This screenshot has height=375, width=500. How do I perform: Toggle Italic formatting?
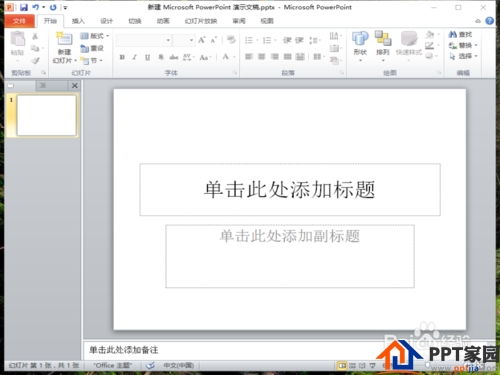tap(135, 57)
